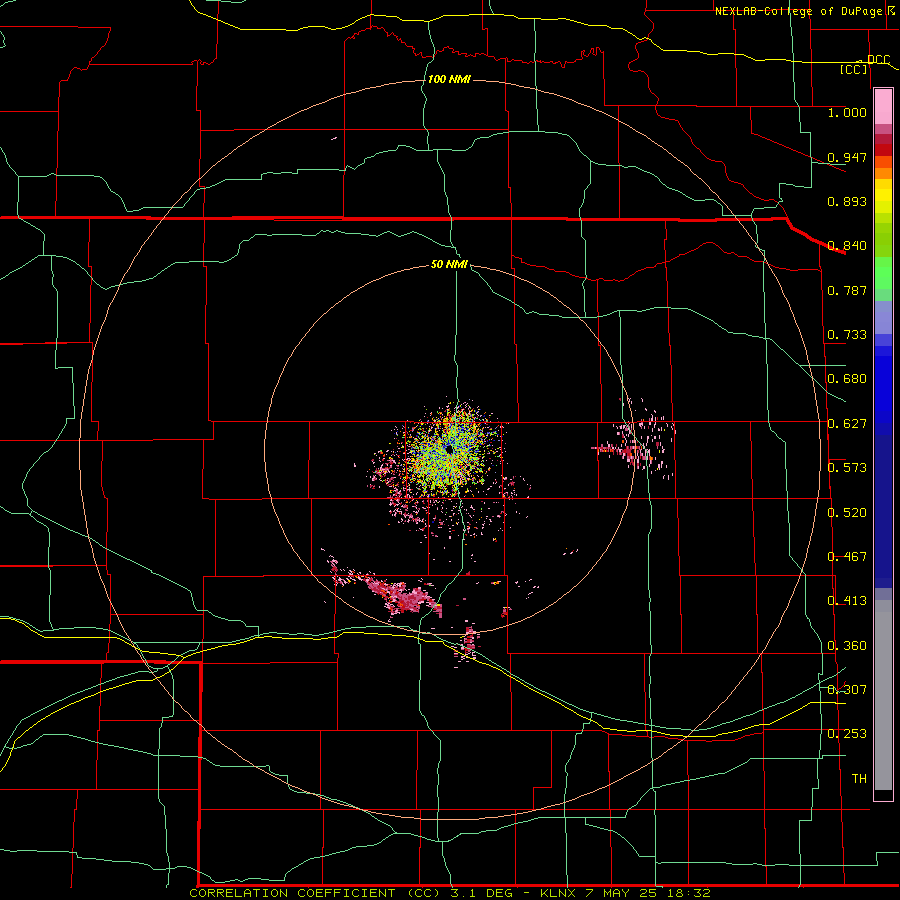Click the 0.253 value on the scale
Viewport: 900px width, 900px height.
[847, 734]
